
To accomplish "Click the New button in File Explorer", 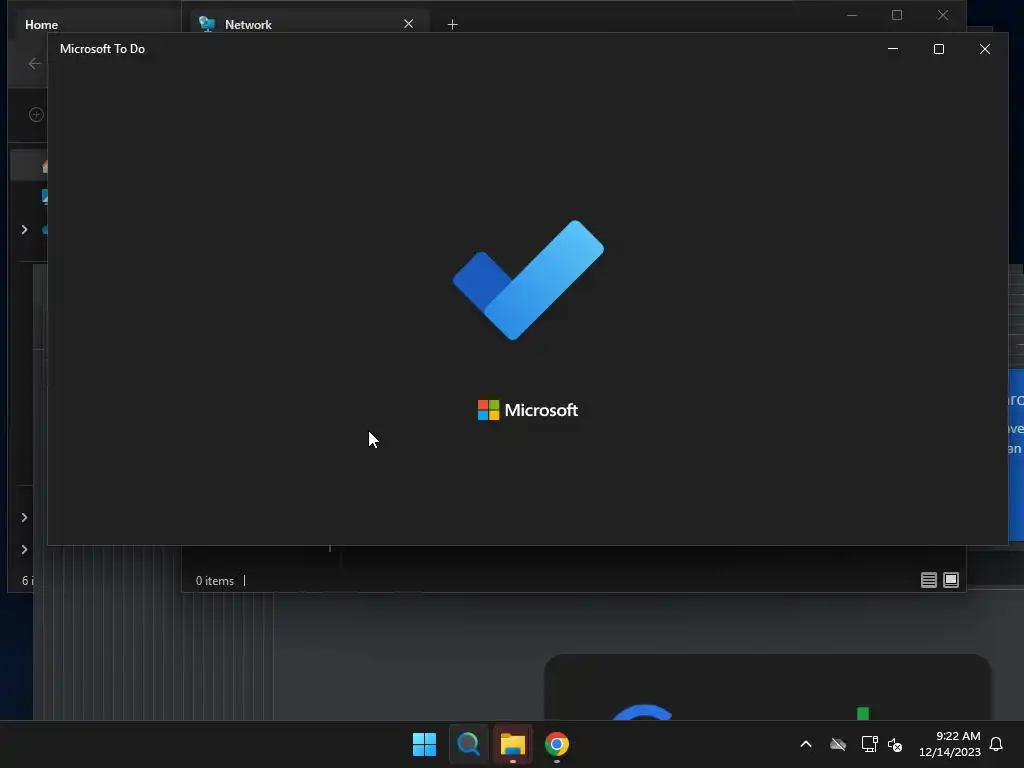I will click(36, 115).
